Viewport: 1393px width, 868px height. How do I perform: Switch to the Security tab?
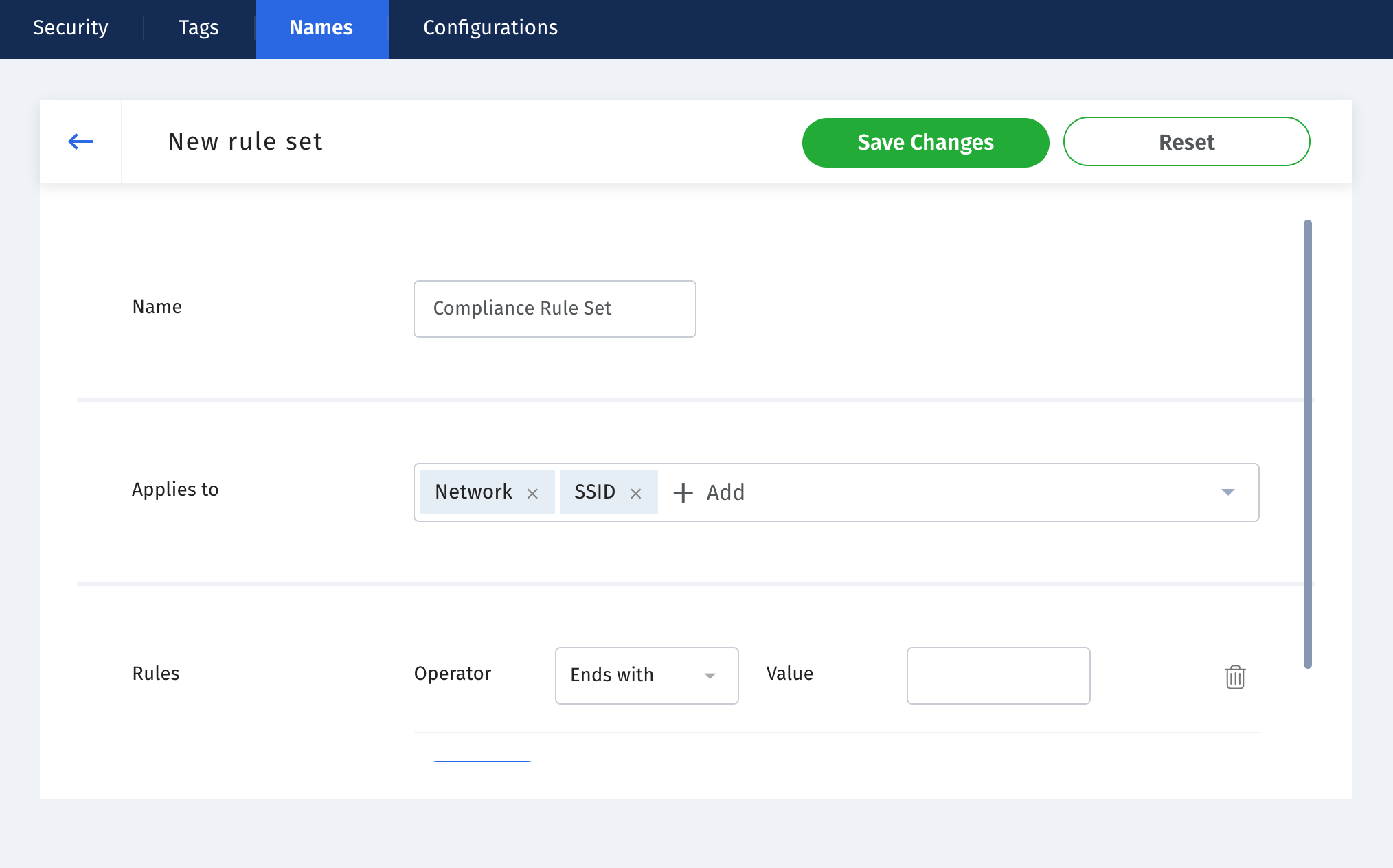pyautogui.click(x=71, y=27)
